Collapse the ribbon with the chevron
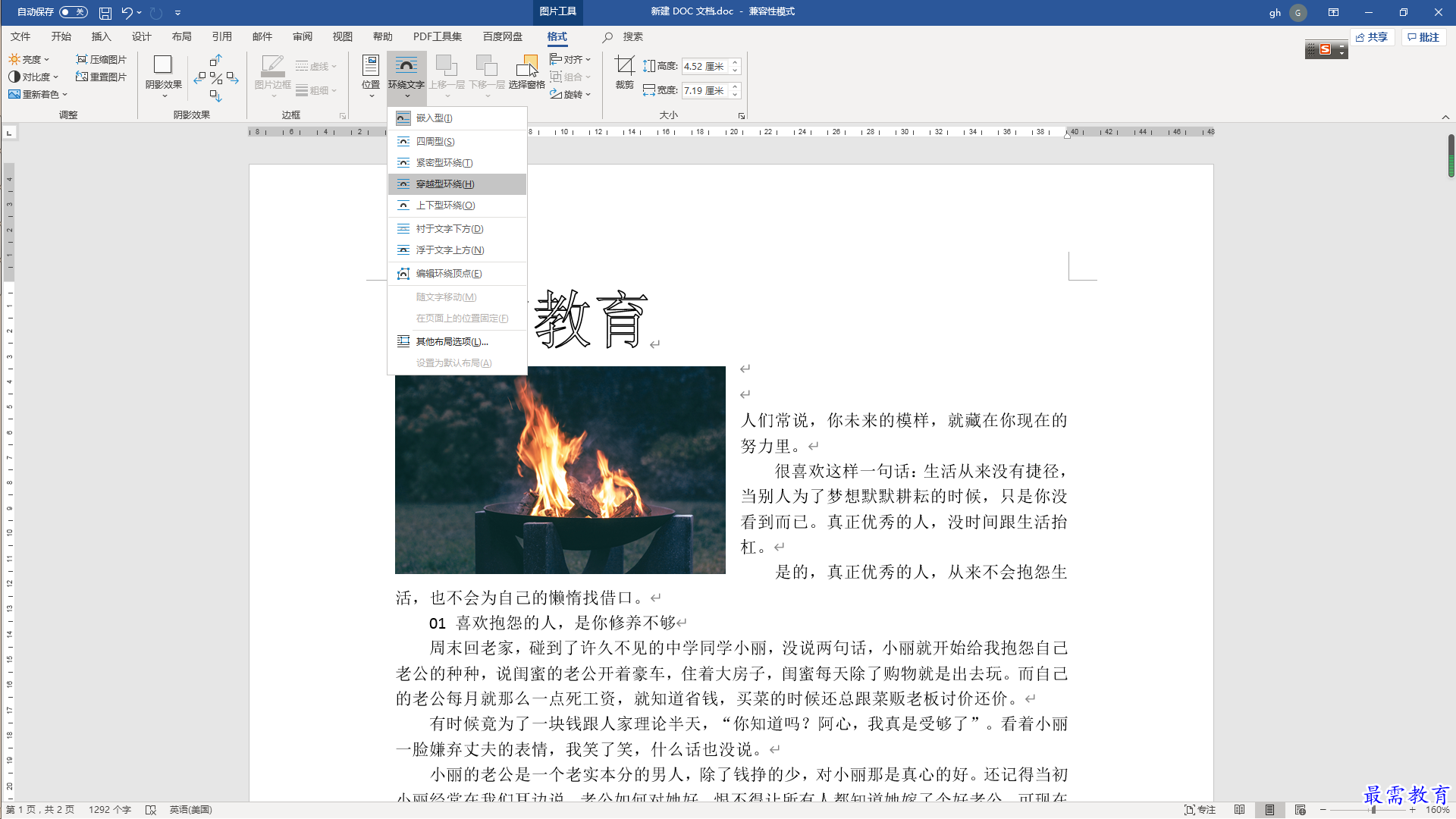The width and height of the screenshot is (1456, 819). [1445, 117]
